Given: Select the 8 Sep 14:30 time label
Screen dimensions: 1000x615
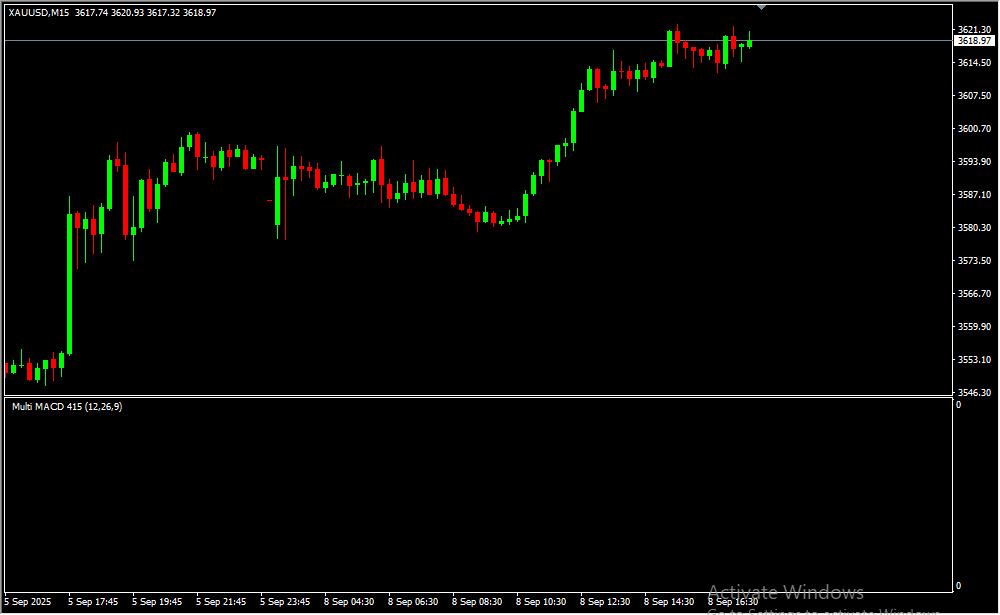Looking at the screenshot, I should tap(669, 602).
